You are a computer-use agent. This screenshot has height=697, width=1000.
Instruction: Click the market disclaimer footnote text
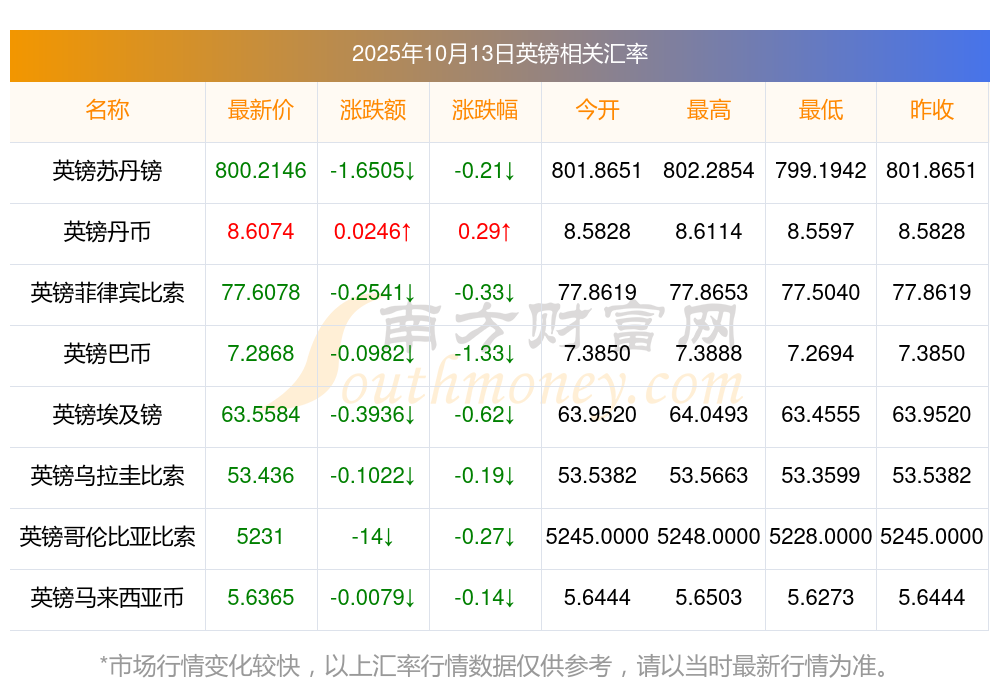tap(494, 665)
